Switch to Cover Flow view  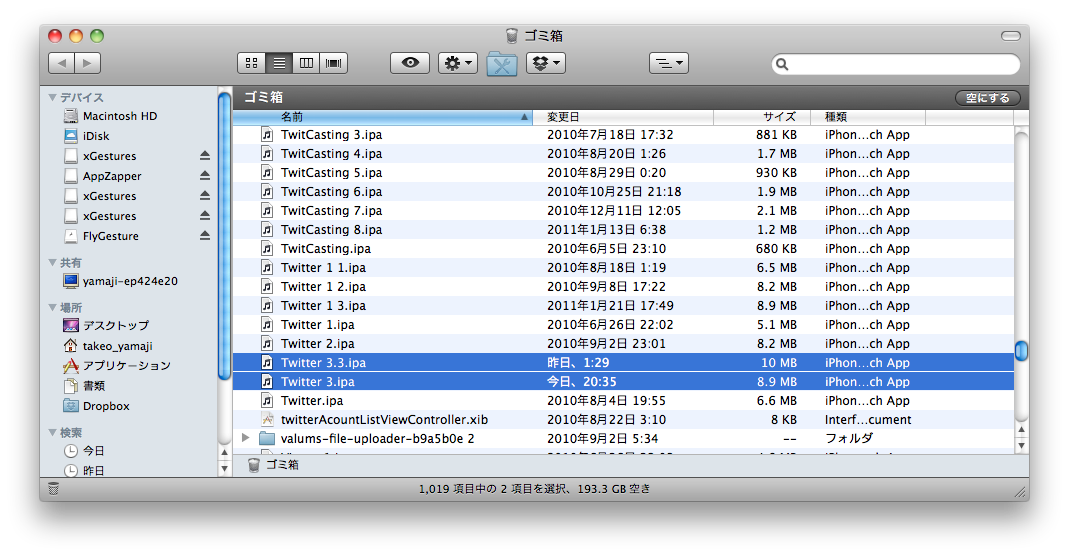point(334,63)
